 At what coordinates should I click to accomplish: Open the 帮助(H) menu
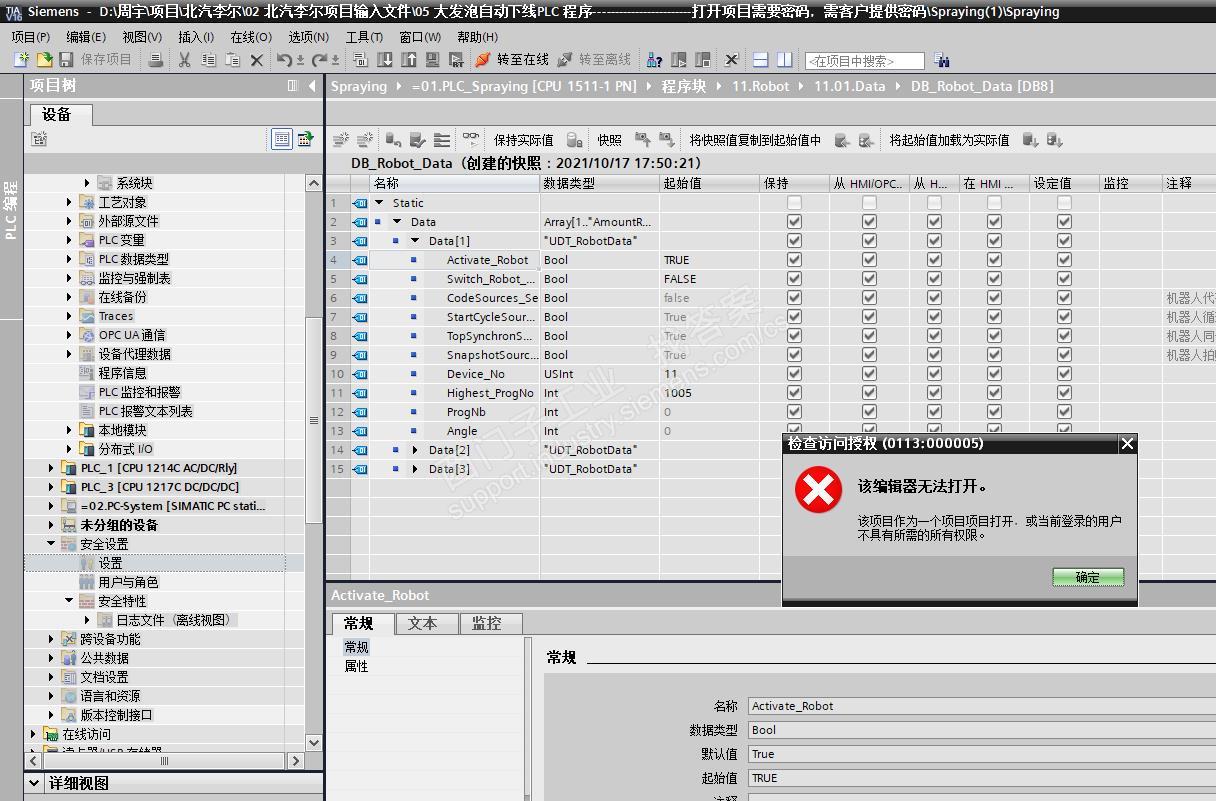[x=477, y=36]
